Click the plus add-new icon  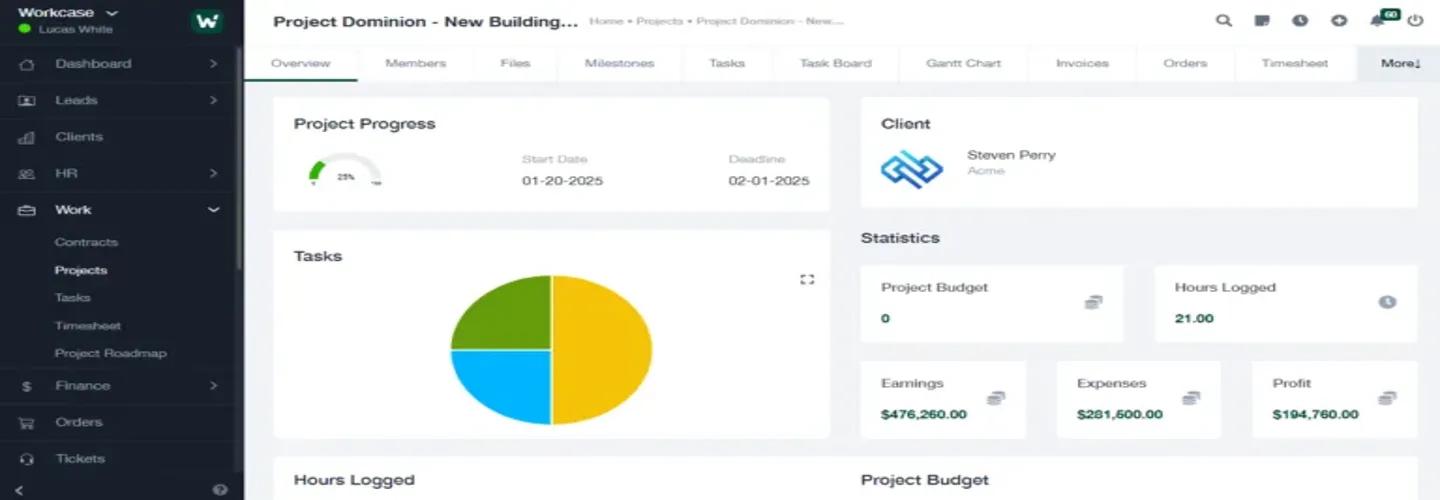tap(1339, 20)
